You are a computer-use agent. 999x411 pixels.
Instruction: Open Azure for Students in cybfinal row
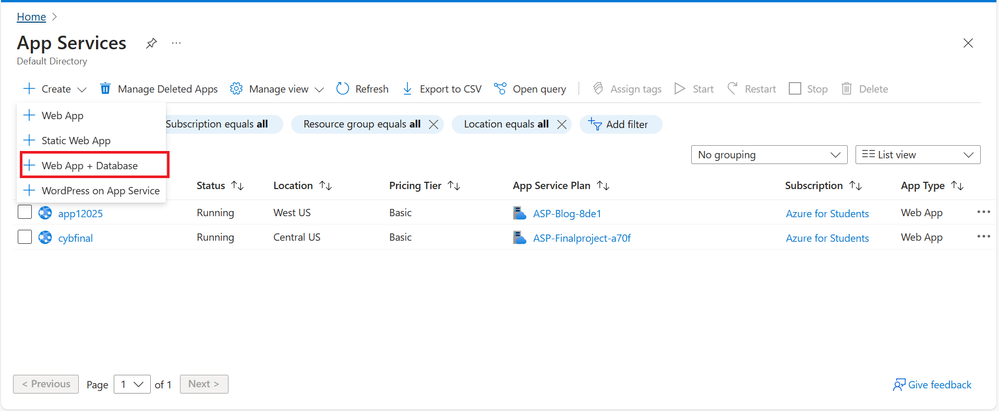[827, 238]
